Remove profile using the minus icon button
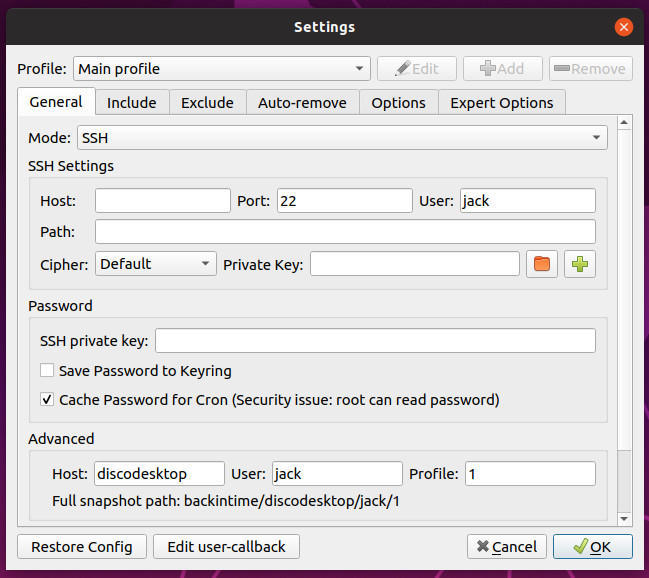Screen dimensions: 649x578 click(x=591, y=69)
